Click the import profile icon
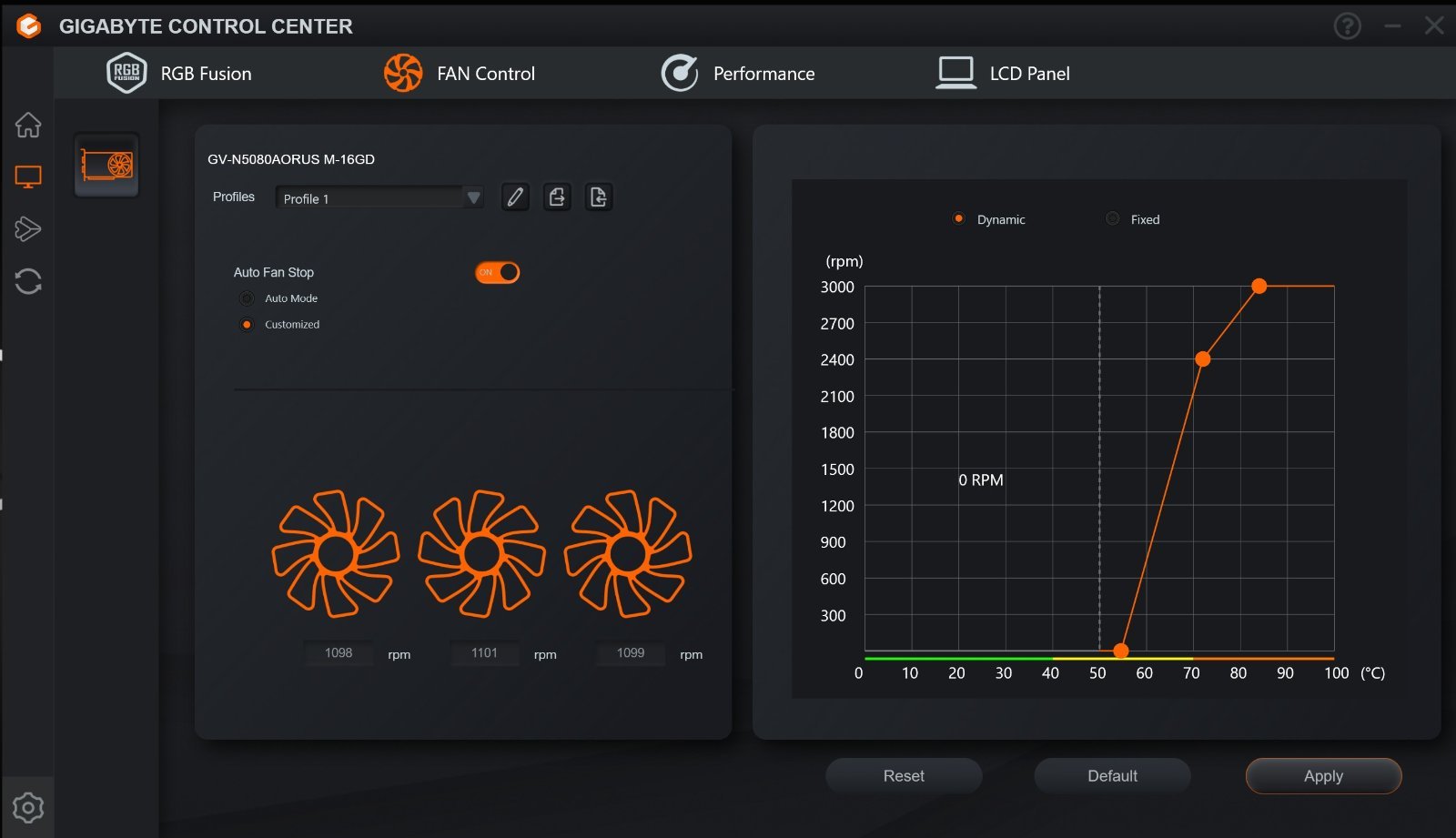 tap(598, 197)
